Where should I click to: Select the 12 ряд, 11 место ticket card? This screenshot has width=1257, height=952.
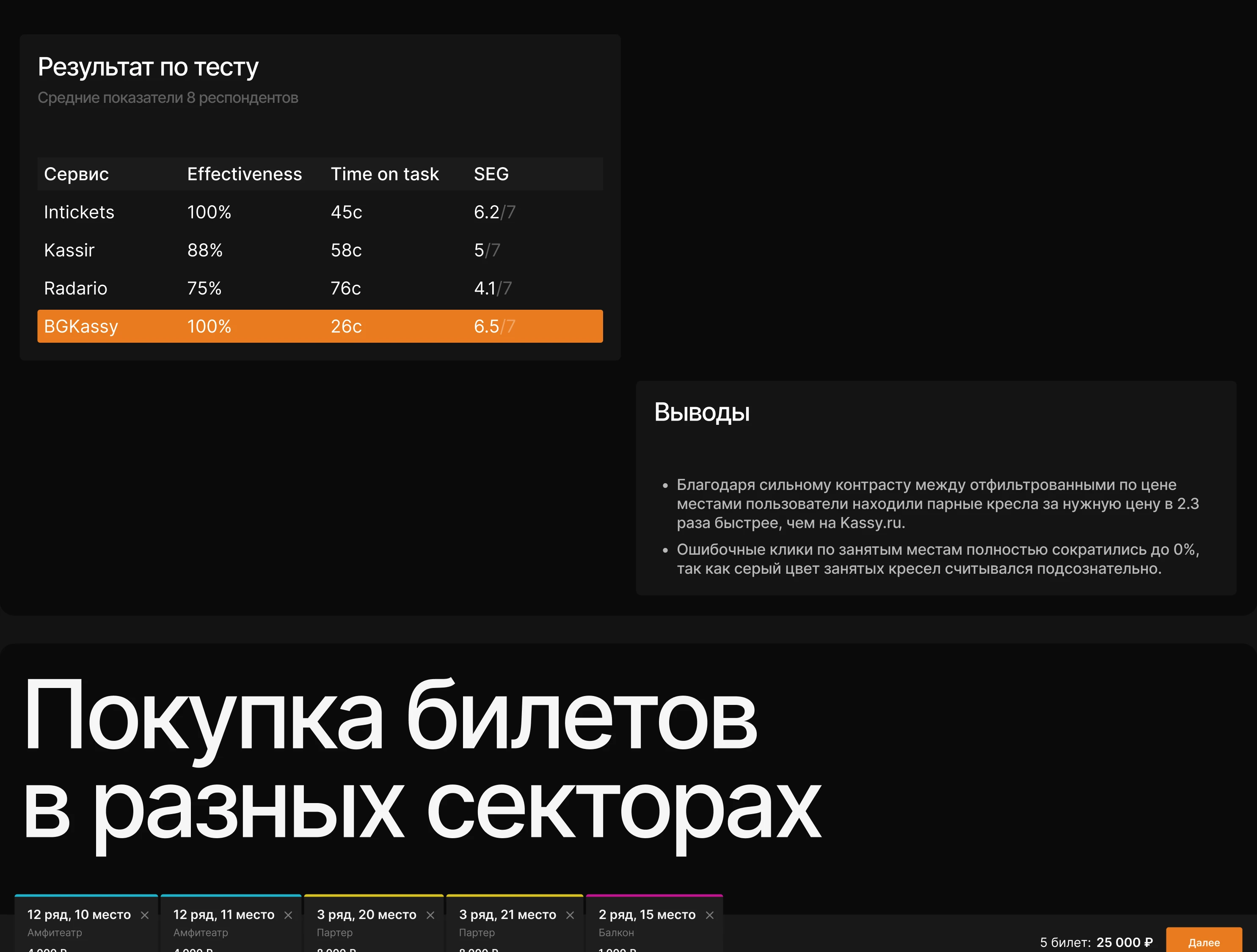[231, 924]
